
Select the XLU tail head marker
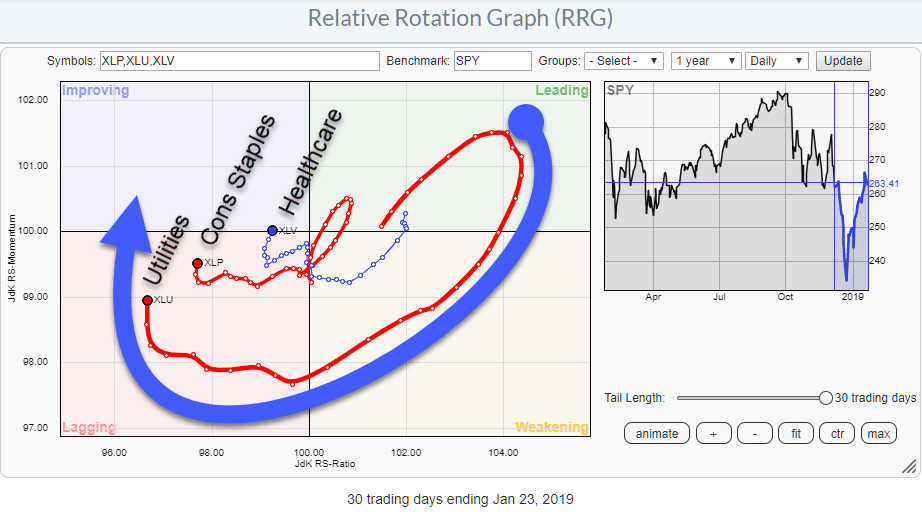148,300
